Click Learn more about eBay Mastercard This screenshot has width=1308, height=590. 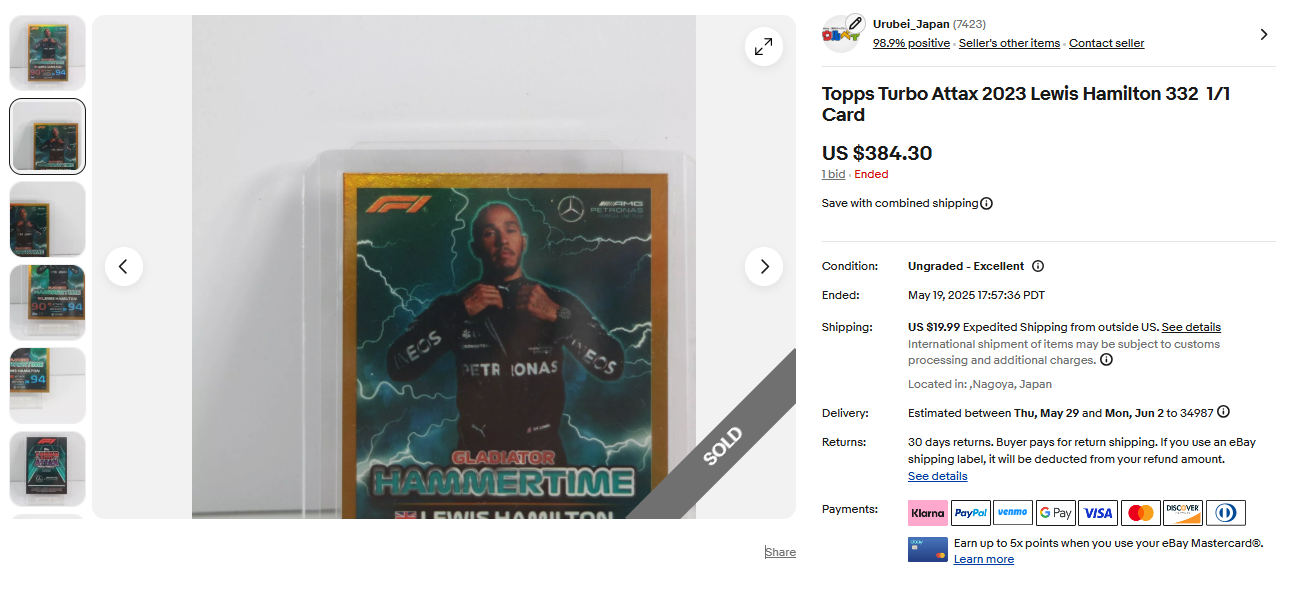984,559
